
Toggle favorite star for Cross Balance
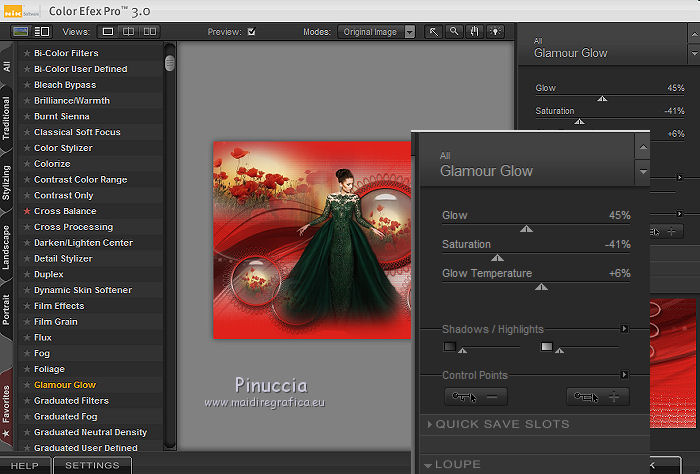pos(27,211)
